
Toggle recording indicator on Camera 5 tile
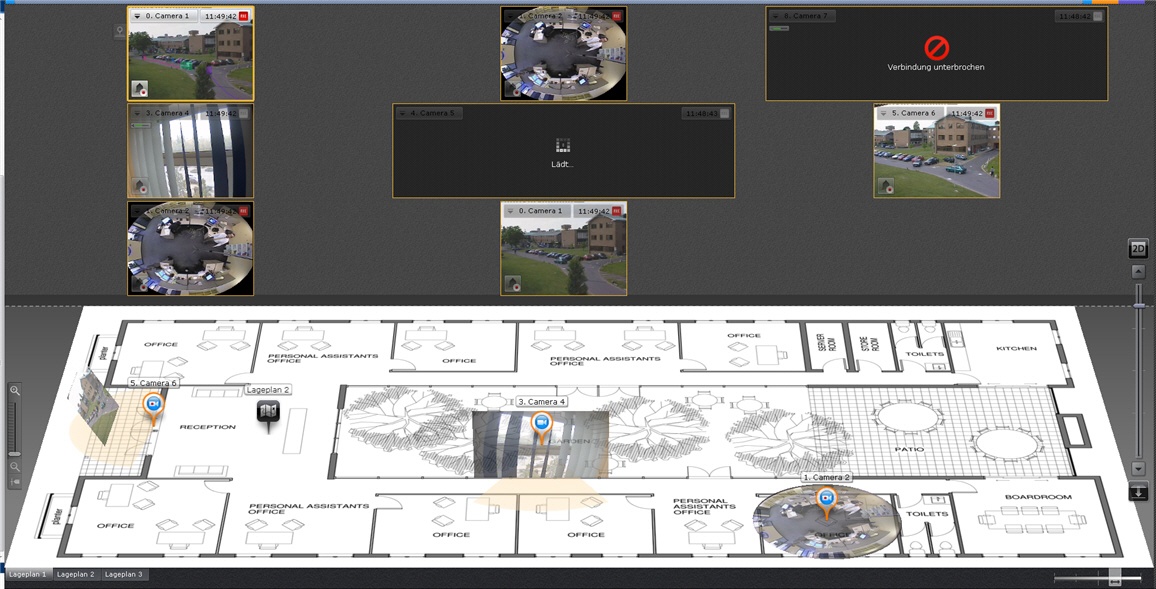point(725,114)
